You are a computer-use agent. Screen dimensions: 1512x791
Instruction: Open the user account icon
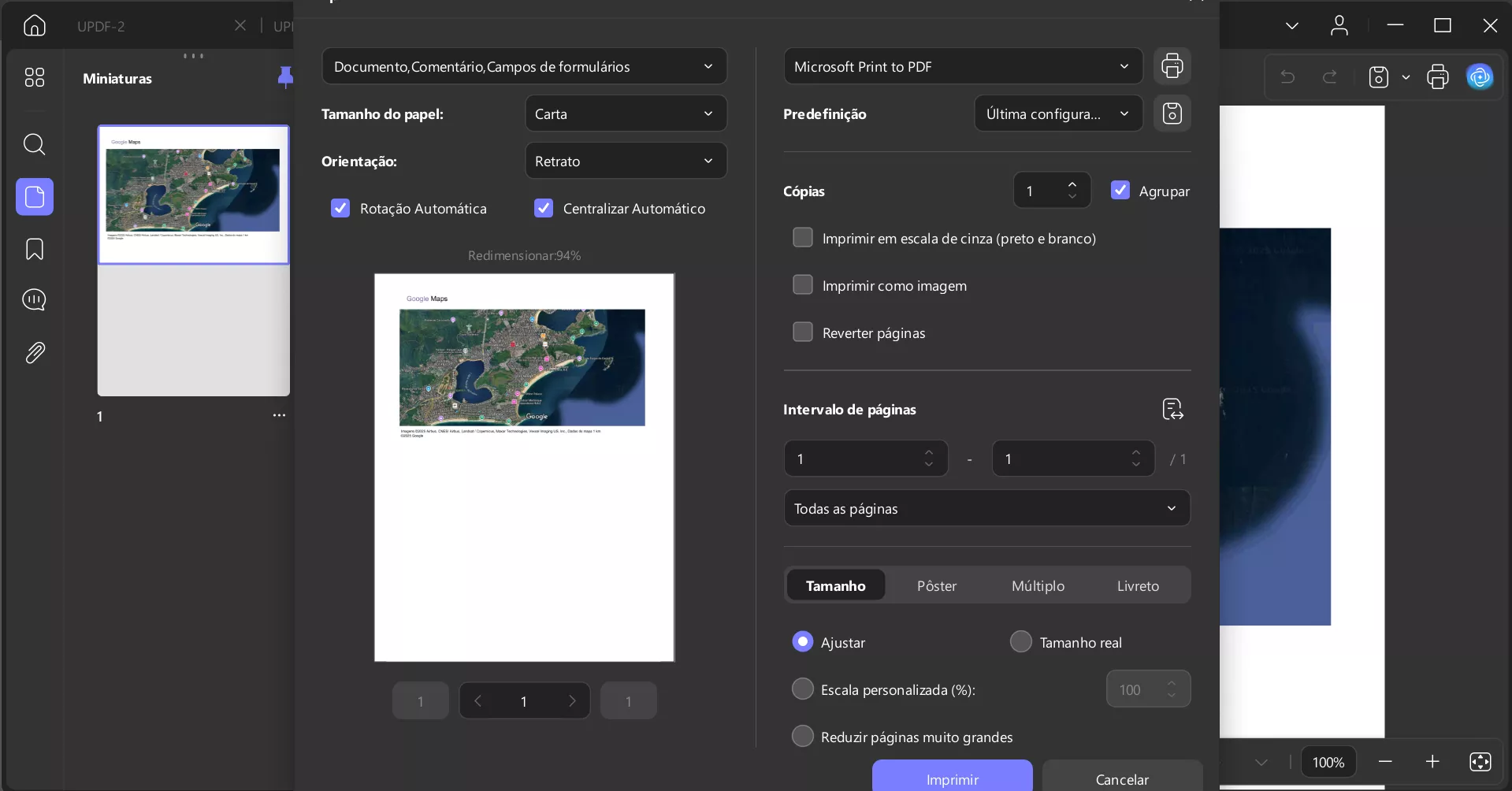1339,25
